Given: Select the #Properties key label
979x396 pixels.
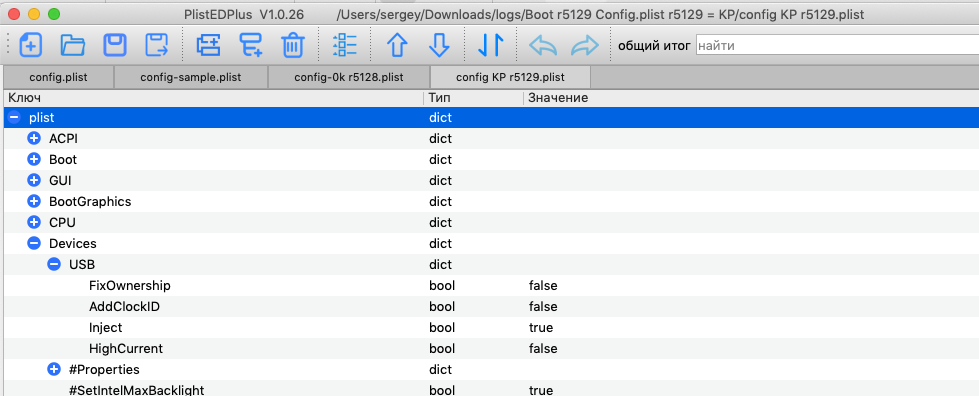Looking at the screenshot, I should [104, 370].
